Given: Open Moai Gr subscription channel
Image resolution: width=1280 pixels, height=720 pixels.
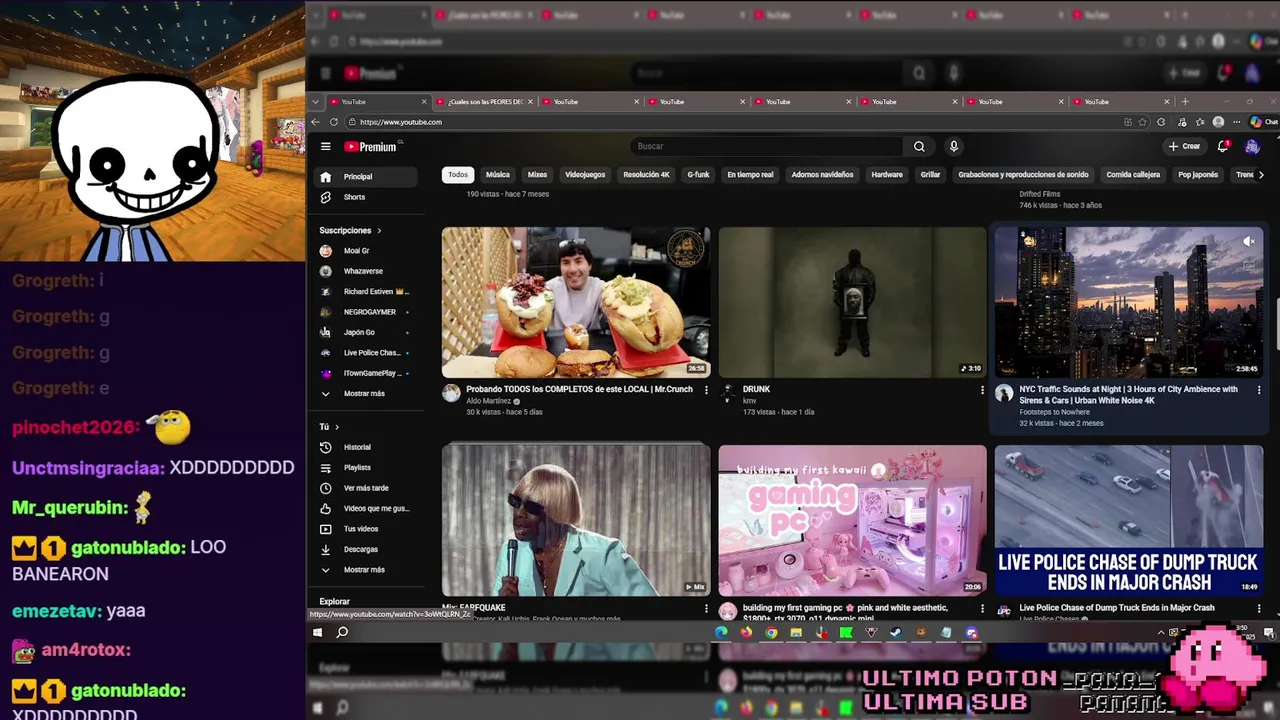Looking at the screenshot, I should pyautogui.click(x=364, y=251).
